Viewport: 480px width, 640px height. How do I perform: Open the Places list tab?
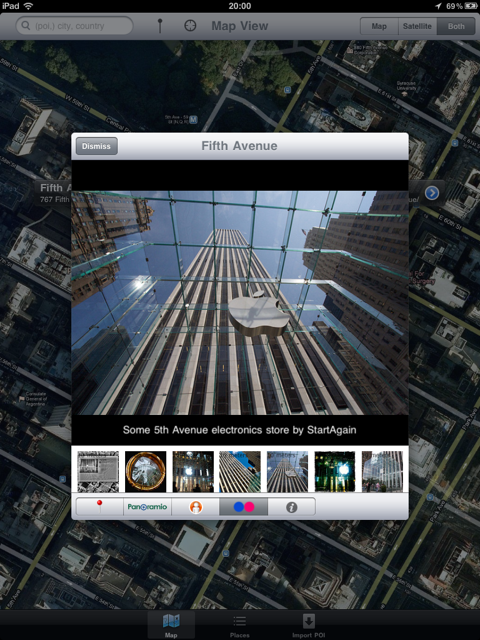[x=240, y=625]
